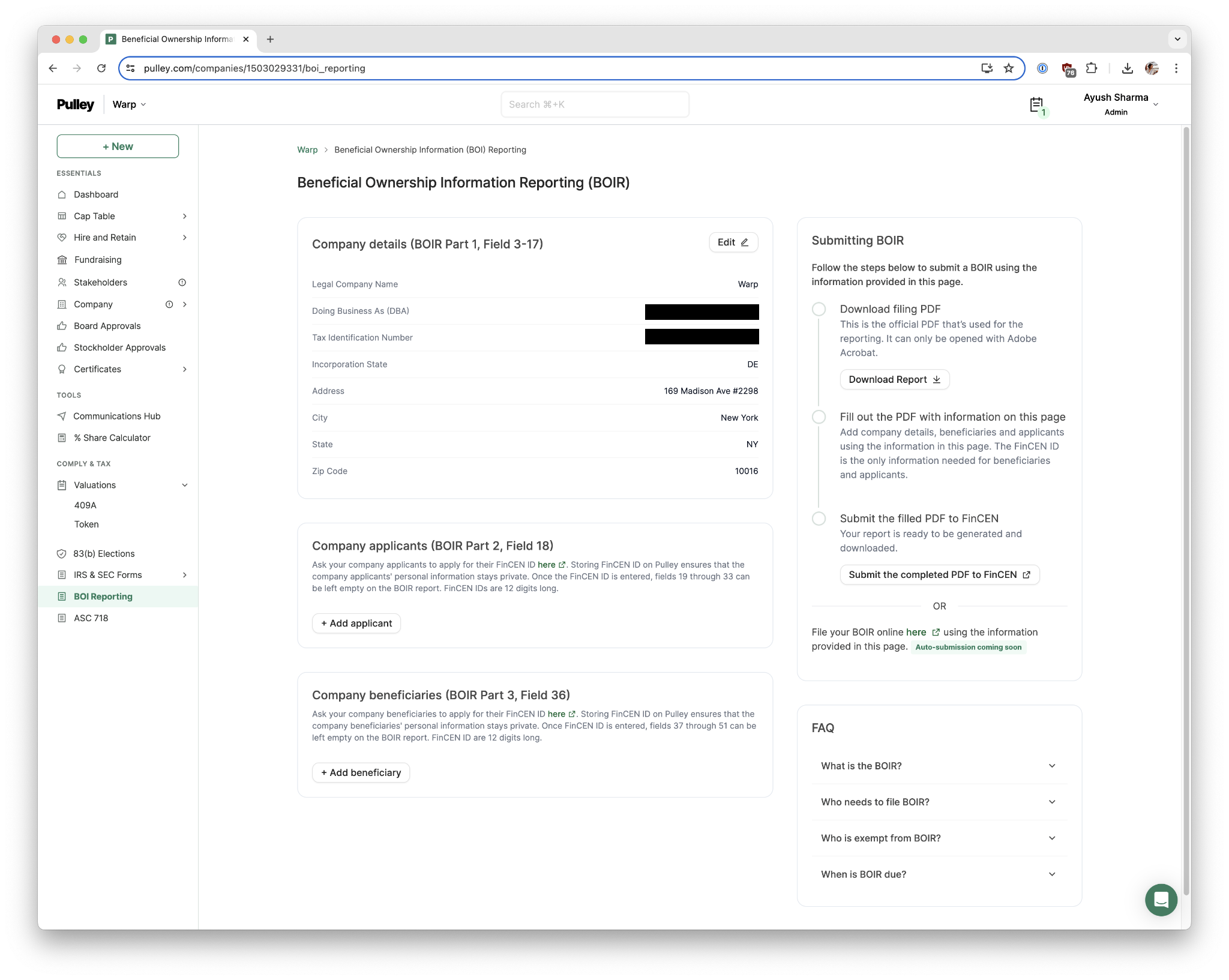Click the Hire and Retain icon

62,238
